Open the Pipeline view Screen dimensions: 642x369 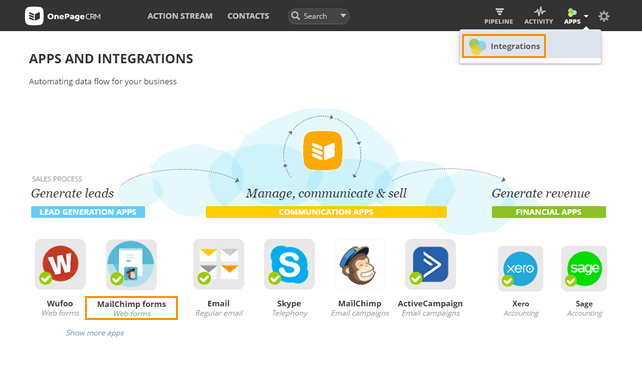tap(498, 16)
